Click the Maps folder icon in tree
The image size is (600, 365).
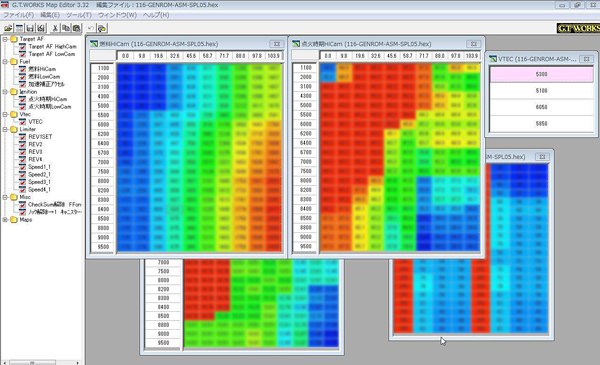pyautogui.click(x=14, y=220)
